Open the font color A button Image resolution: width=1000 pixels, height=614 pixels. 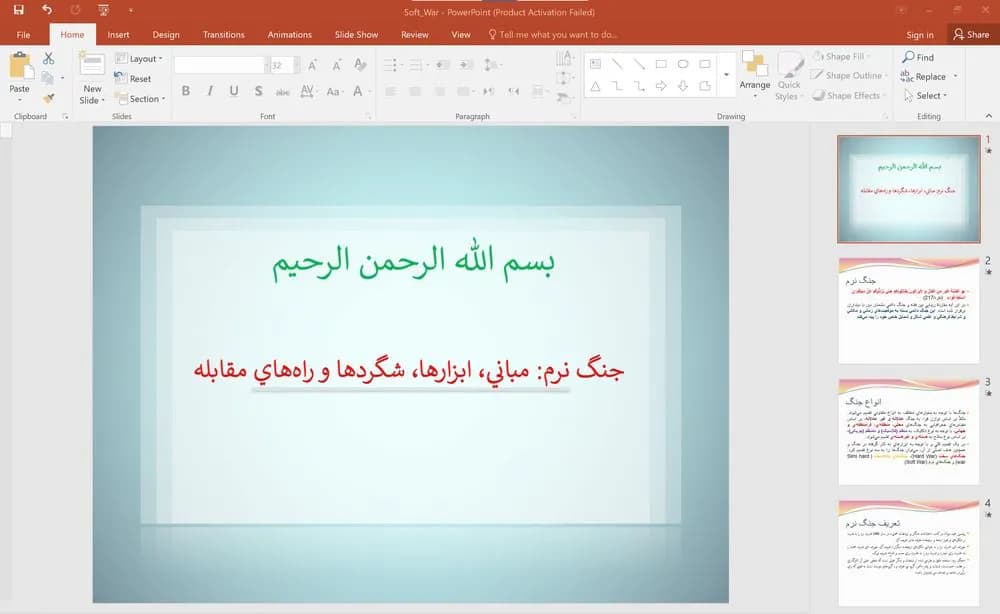pyautogui.click(x=358, y=91)
